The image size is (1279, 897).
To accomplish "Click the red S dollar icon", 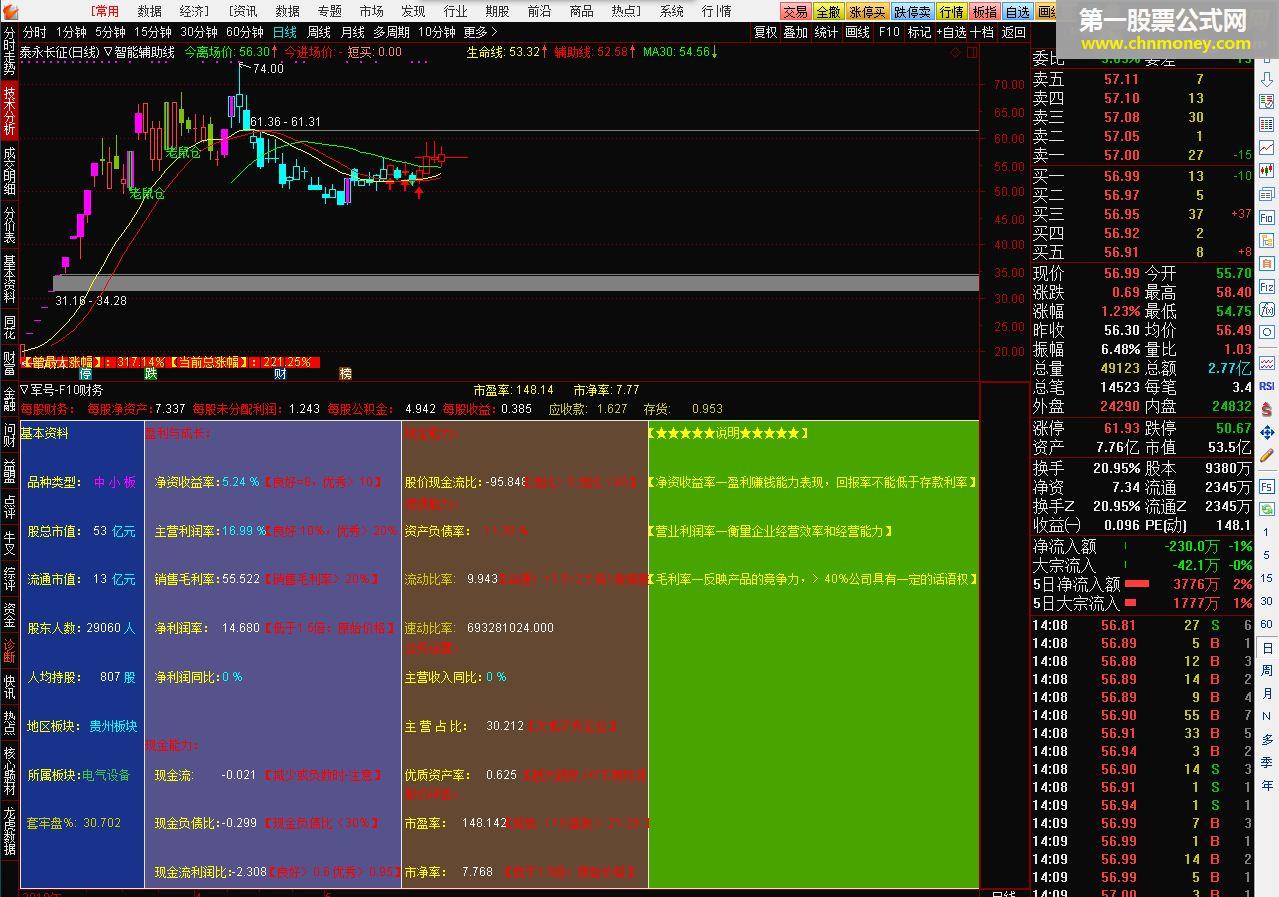I will (1267, 409).
